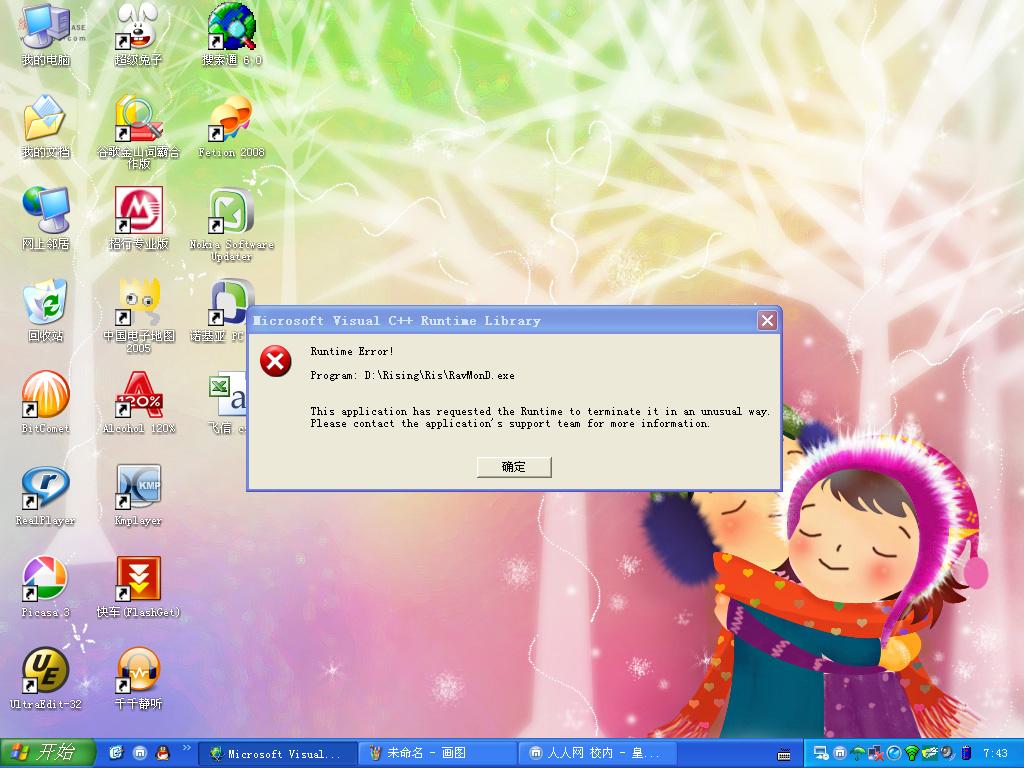Screen dimensions: 1024x768
Task: Click the green umbrella Rising tray icon
Action: coord(857,754)
